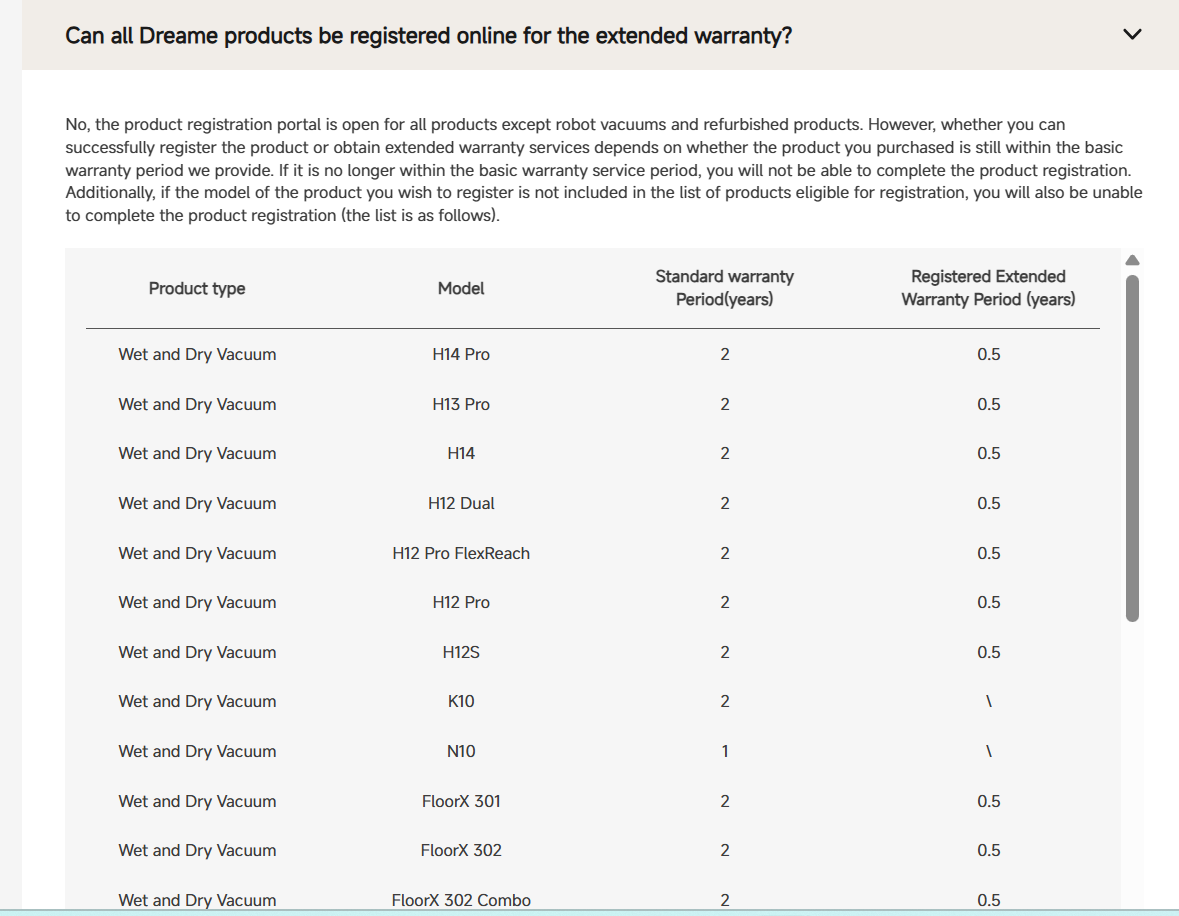Click the table's vertical scrollbar thumb
1179x916 pixels.
(x=1132, y=448)
